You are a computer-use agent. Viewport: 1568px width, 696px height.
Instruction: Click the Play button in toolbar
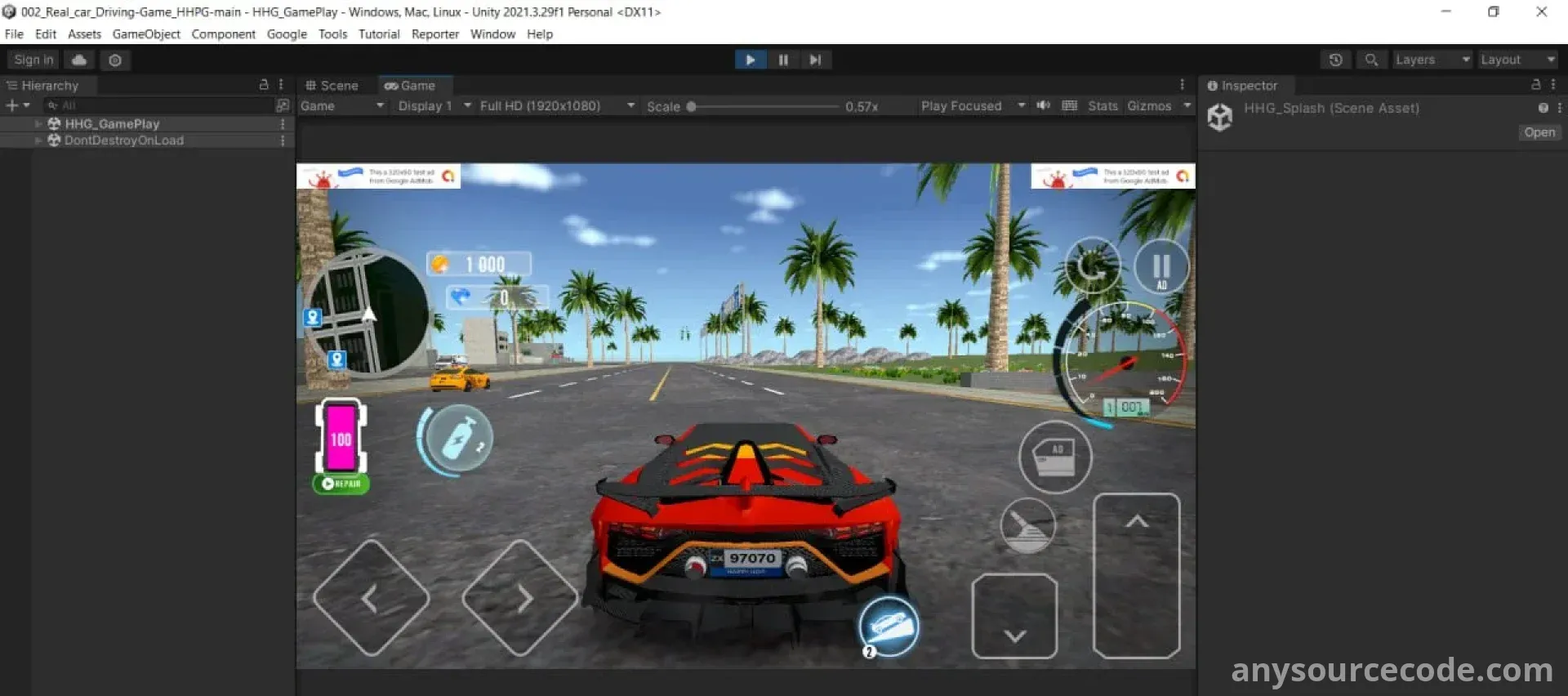[x=750, y=60]
